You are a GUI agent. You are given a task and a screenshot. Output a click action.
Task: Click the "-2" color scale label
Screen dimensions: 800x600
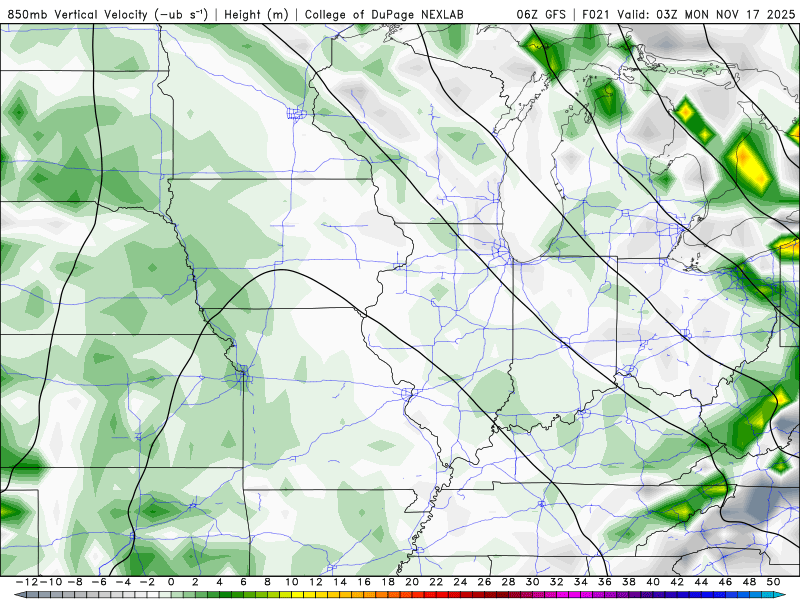(x=147, y=582)
